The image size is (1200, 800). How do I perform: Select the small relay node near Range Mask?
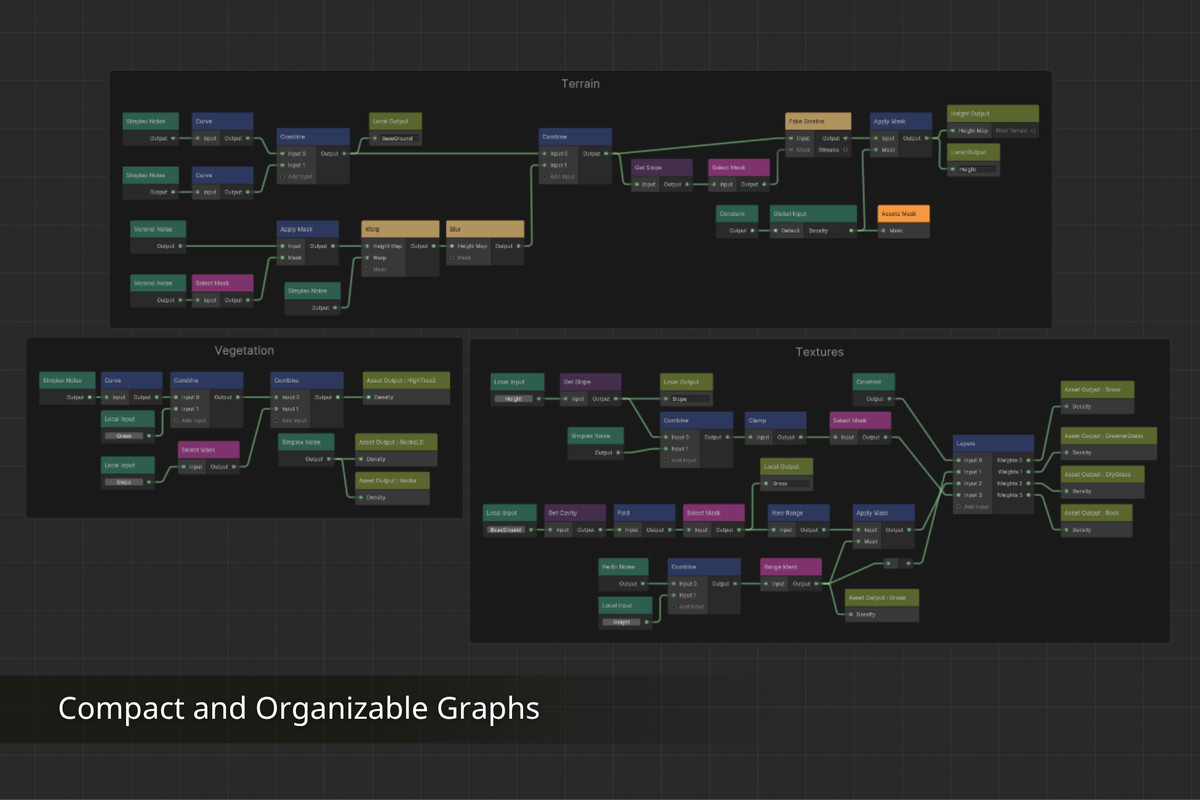point(899,563)
